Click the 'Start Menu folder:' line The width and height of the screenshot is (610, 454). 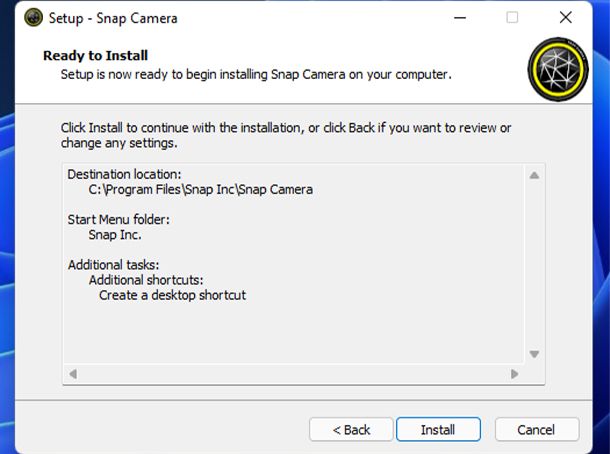coord(119,219)
